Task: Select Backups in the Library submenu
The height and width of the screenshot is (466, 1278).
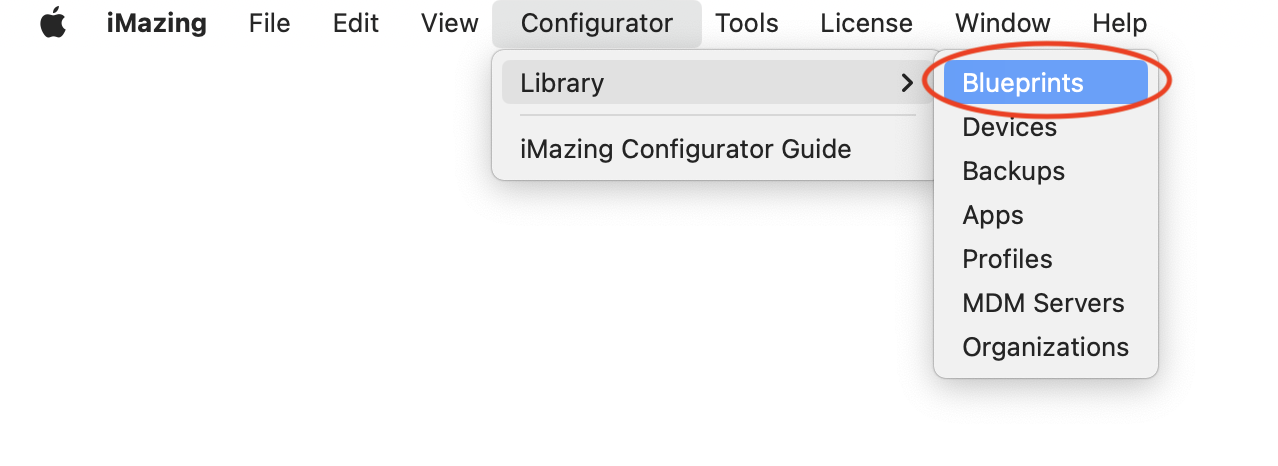Action: click(x=1014, y=171)
